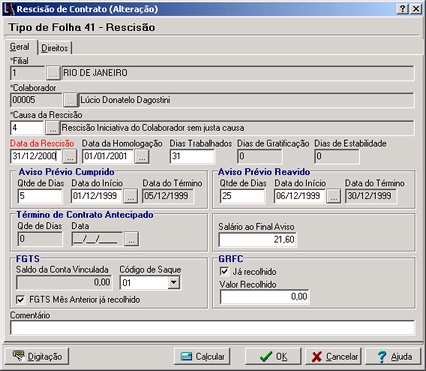Click the Cancelar button
The width and height of the screenshot is (426, 371).
[x=333, y=356]
